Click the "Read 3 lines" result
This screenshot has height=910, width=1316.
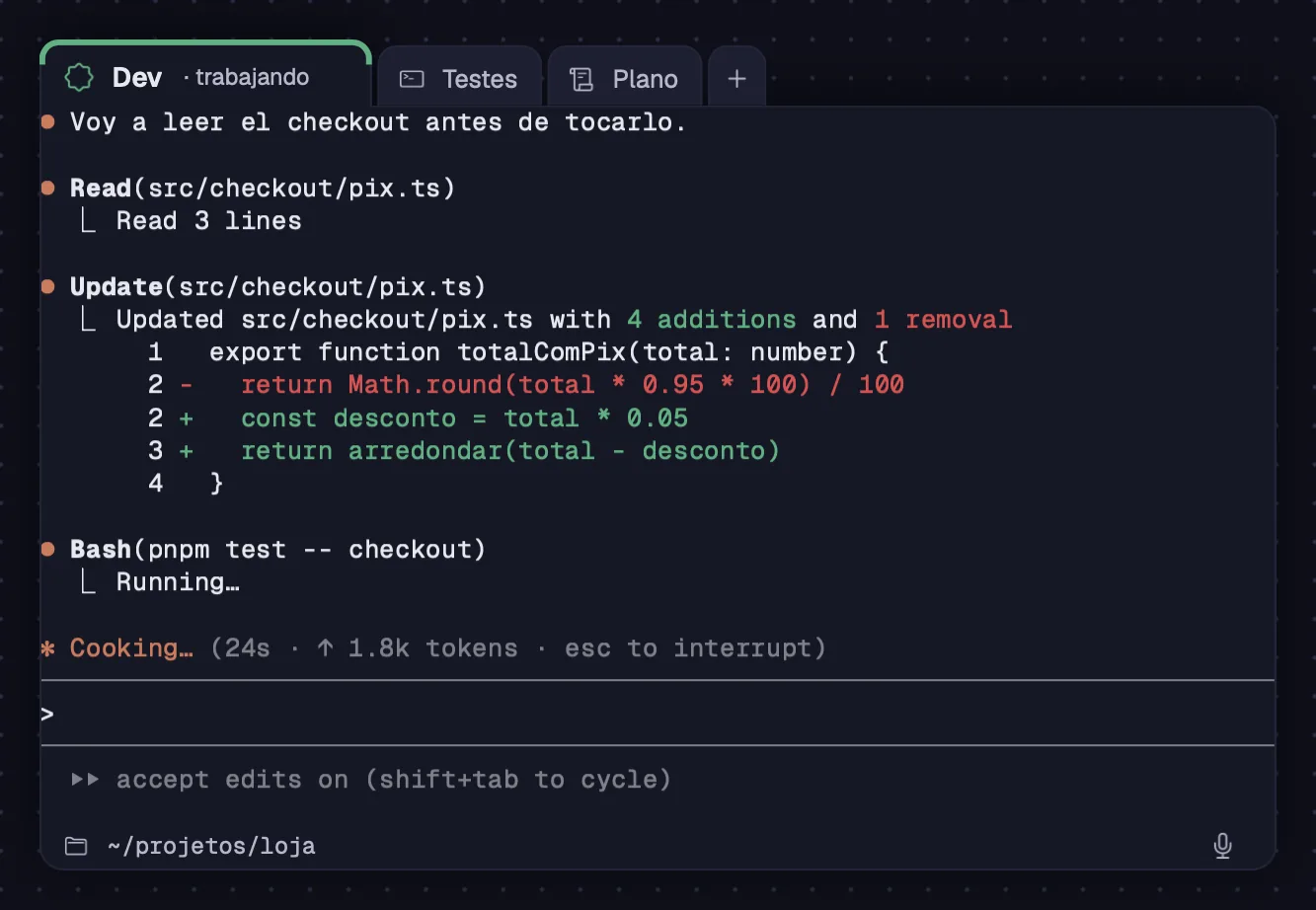208,220
